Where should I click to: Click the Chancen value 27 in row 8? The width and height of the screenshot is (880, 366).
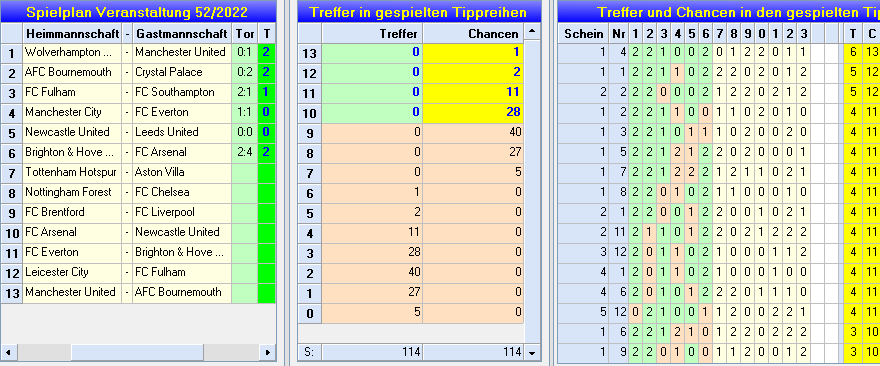(473, 153)
